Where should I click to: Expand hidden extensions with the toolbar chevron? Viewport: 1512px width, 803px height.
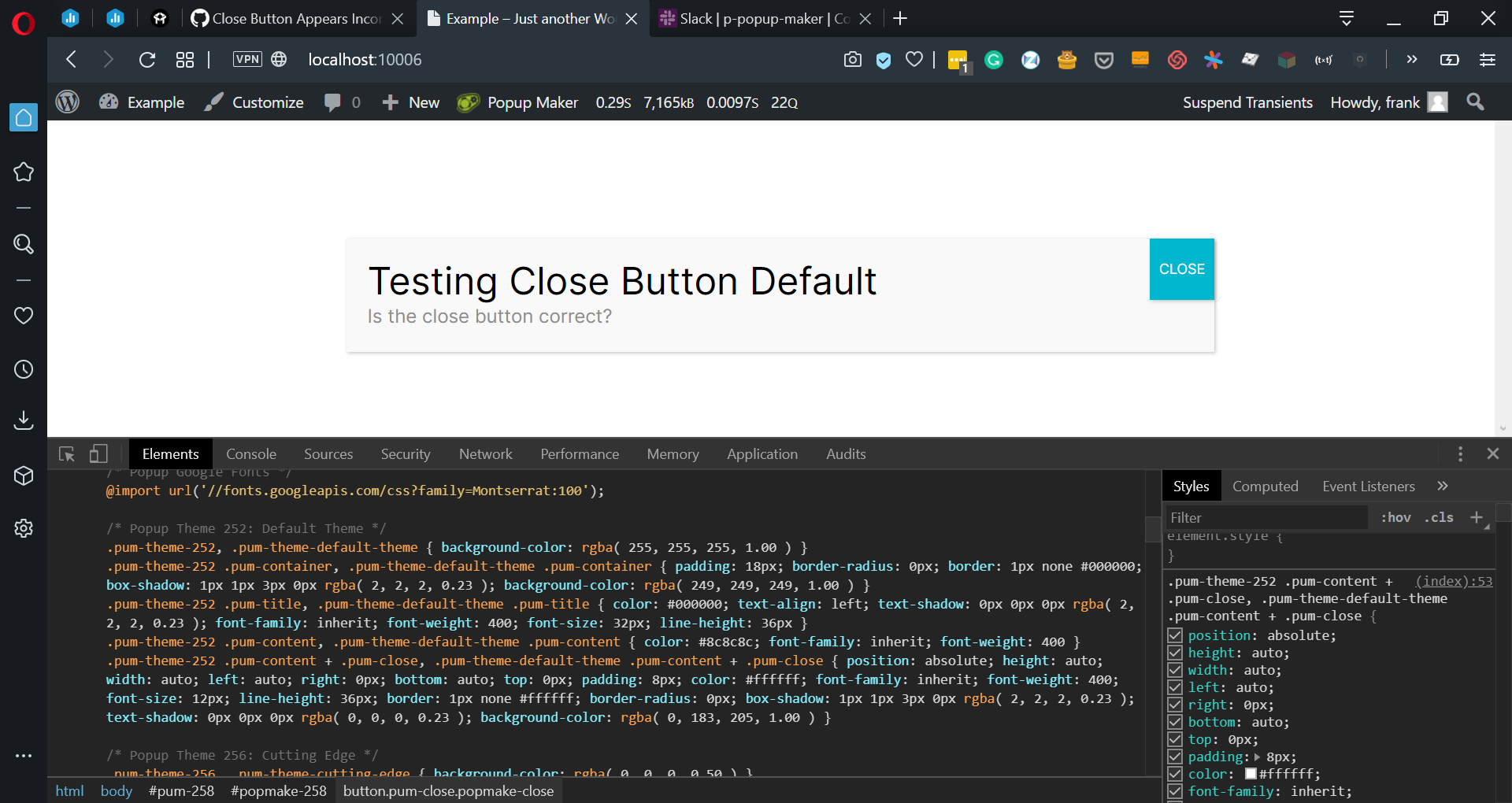(x=1411, y=59)
